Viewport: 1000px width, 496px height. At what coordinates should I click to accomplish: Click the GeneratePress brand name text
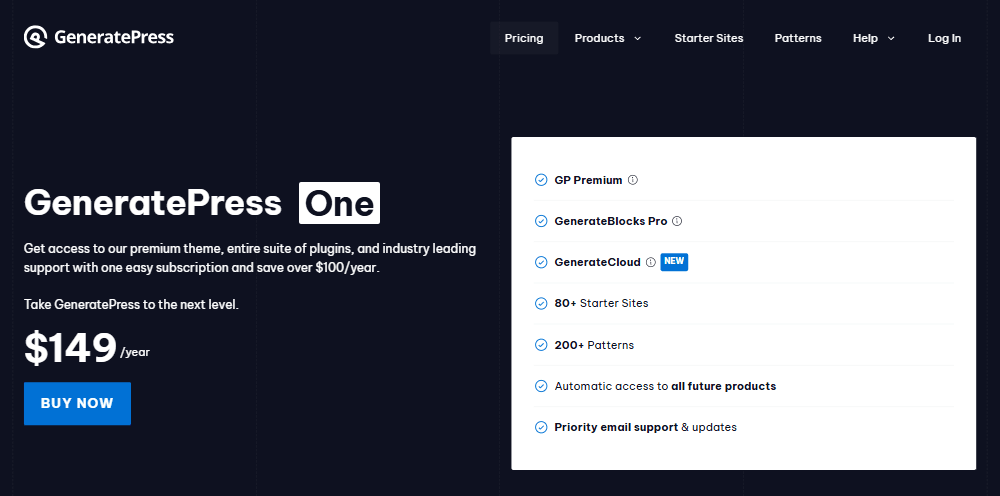click(114, 38)
